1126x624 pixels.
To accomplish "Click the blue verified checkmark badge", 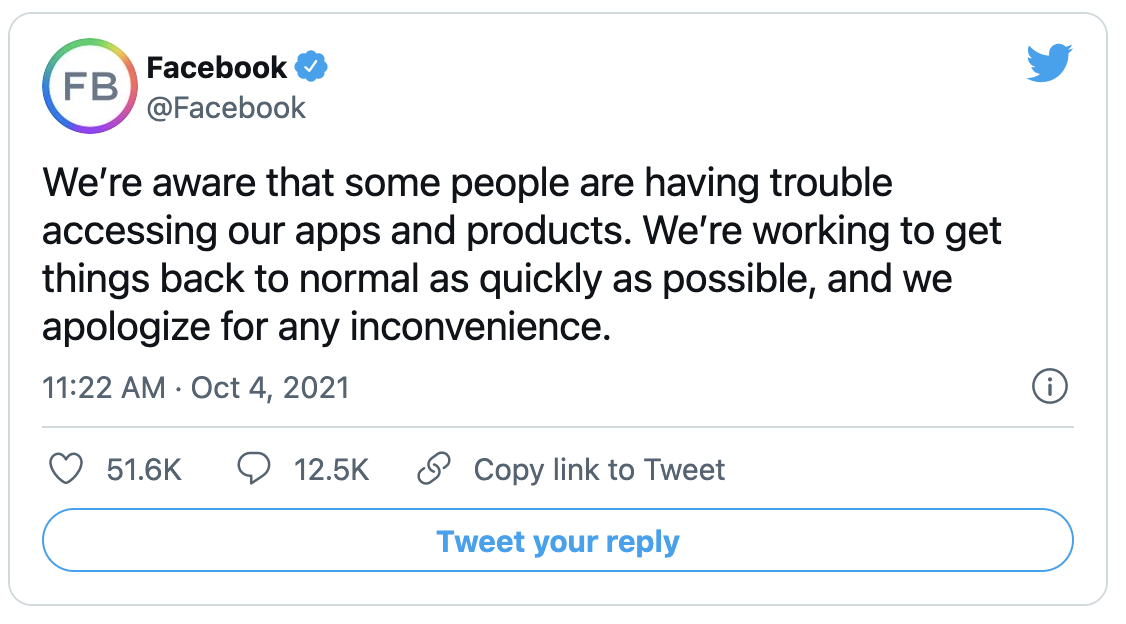I will (x=312, y=68).
